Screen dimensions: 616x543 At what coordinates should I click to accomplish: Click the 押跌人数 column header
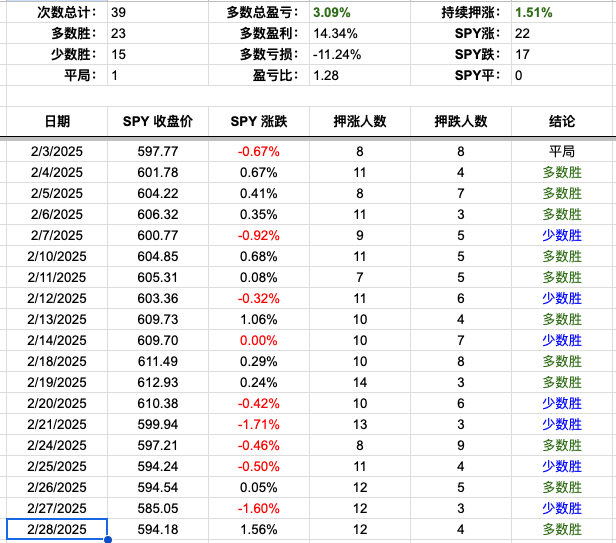(x=460, y=121)
